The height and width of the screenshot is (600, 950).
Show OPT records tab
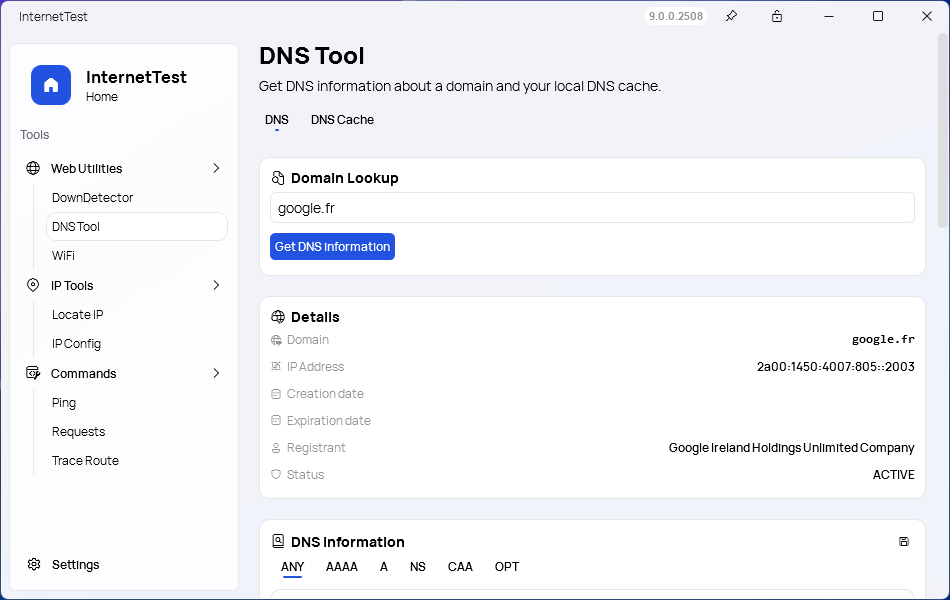[507, 567]
